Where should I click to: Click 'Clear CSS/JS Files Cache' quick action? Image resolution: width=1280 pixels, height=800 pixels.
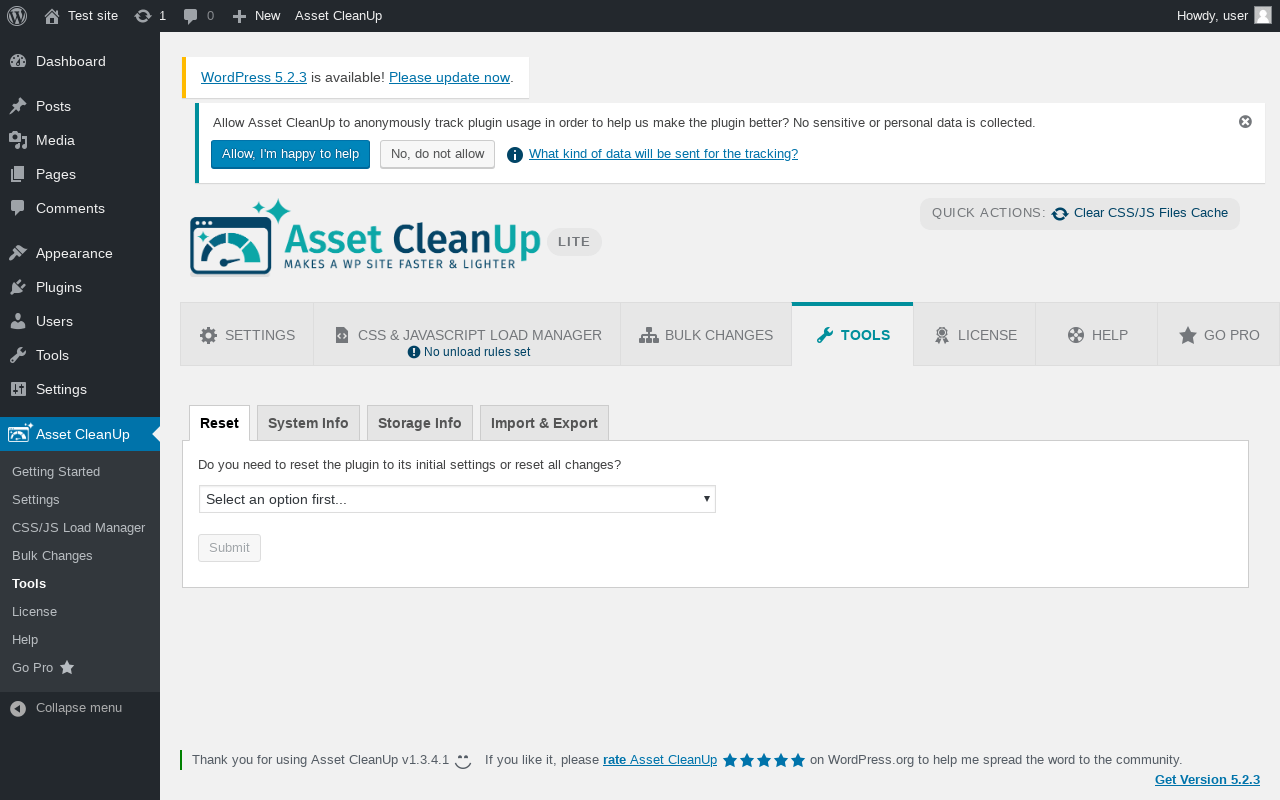coord(1150,213)
